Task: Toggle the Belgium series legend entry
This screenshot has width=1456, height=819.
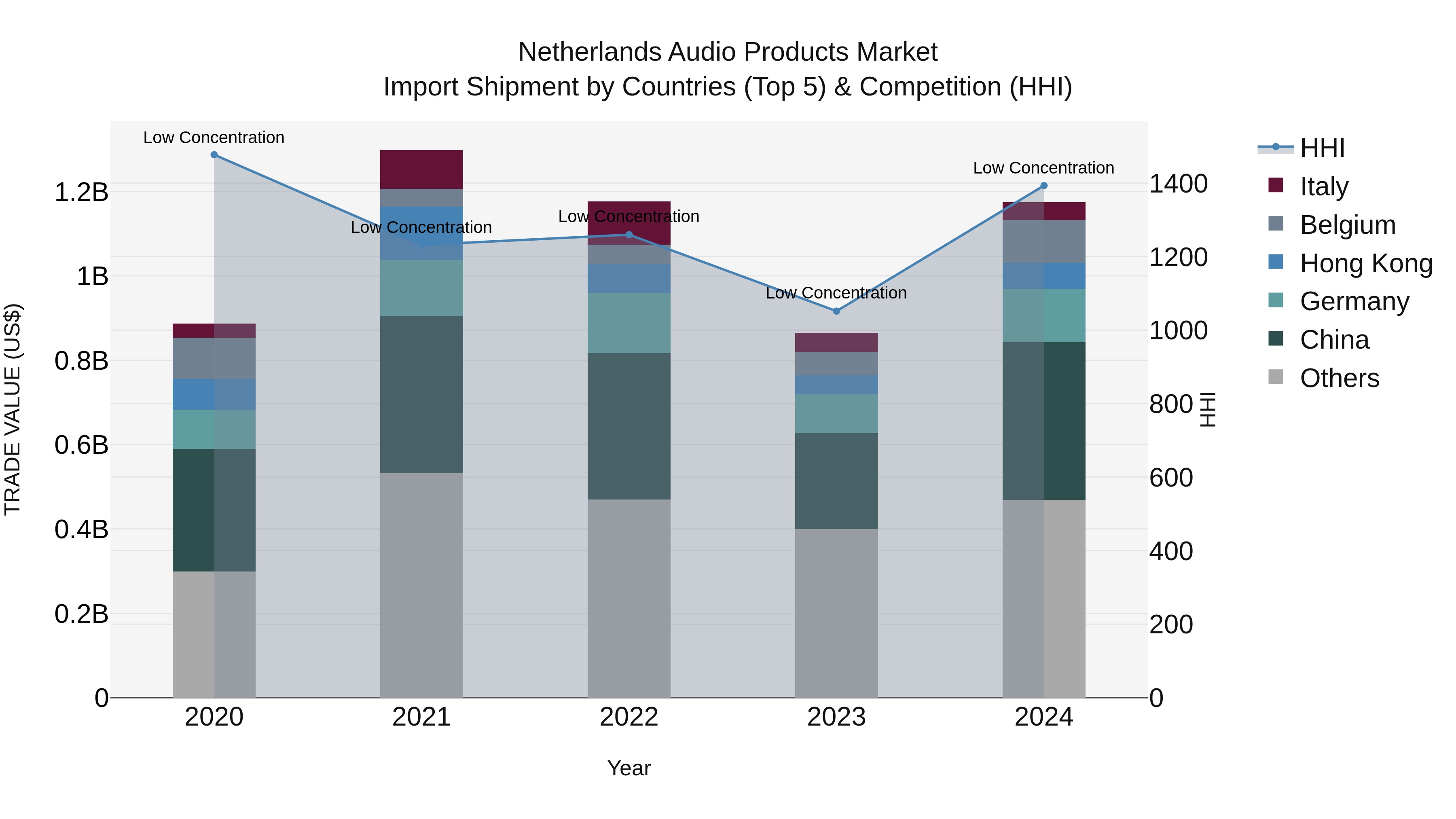Action: 1332,225
